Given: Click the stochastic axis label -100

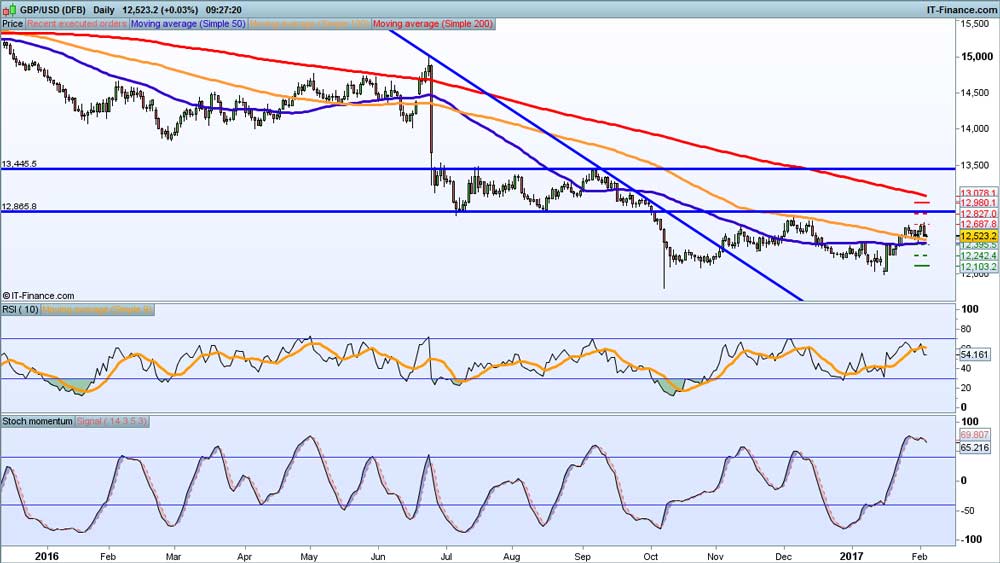Looking at the screenshot, I should click(x=970, y=539).
